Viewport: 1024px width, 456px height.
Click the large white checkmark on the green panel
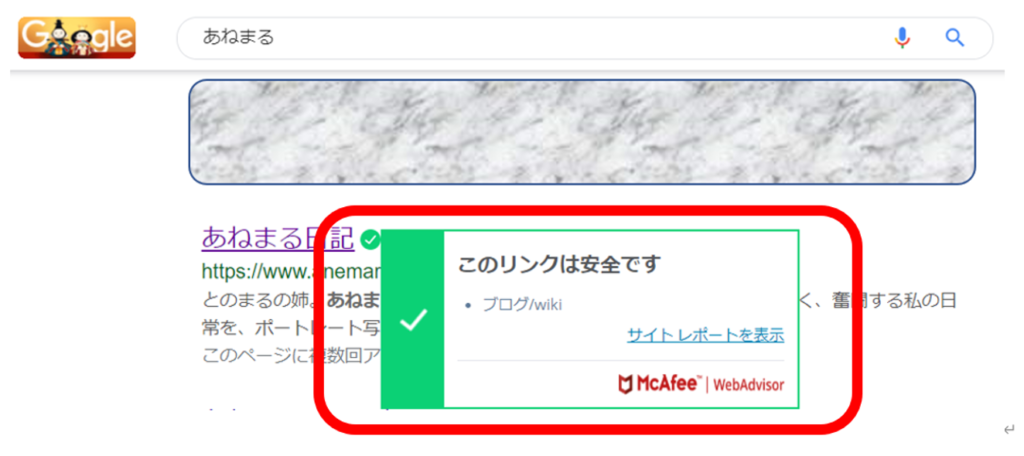click(413, 320)
